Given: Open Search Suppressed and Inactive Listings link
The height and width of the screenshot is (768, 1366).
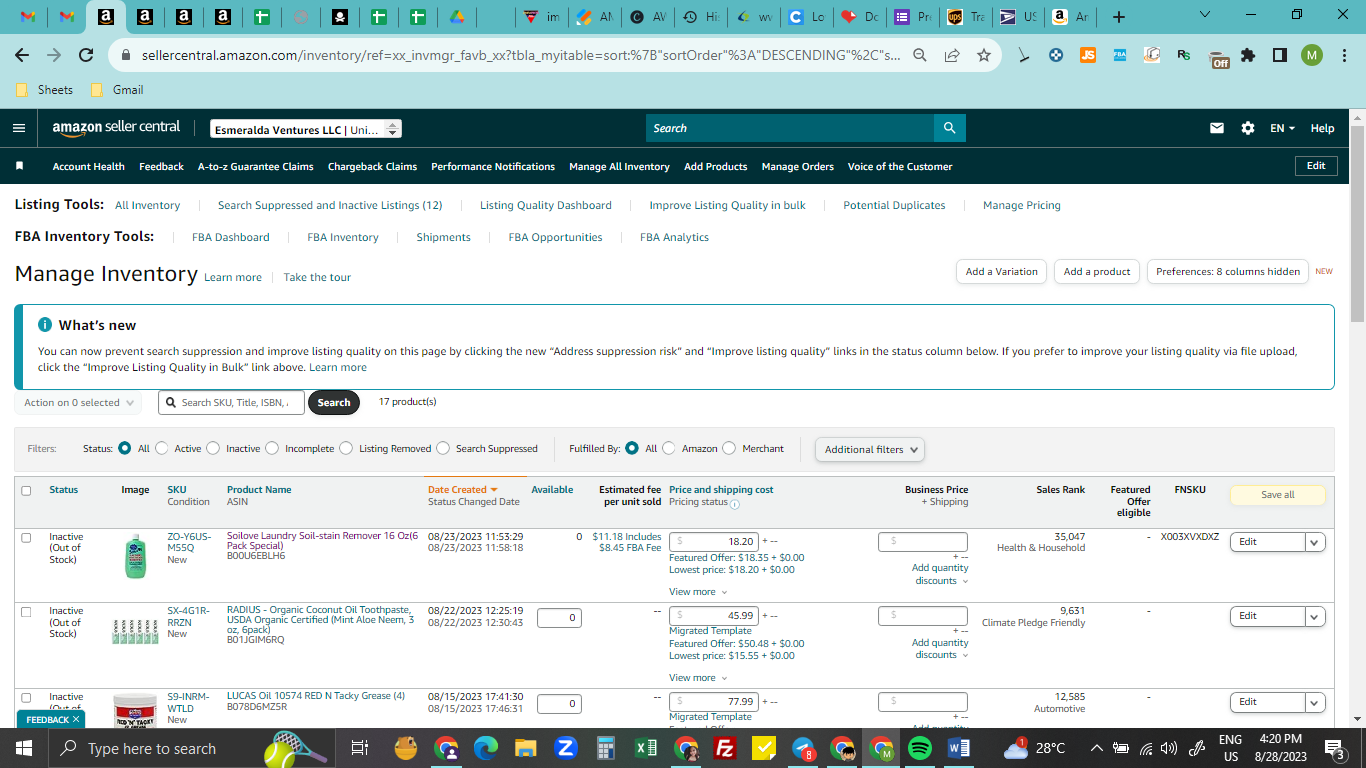Looking at the screenshot, I should [330, 205].
